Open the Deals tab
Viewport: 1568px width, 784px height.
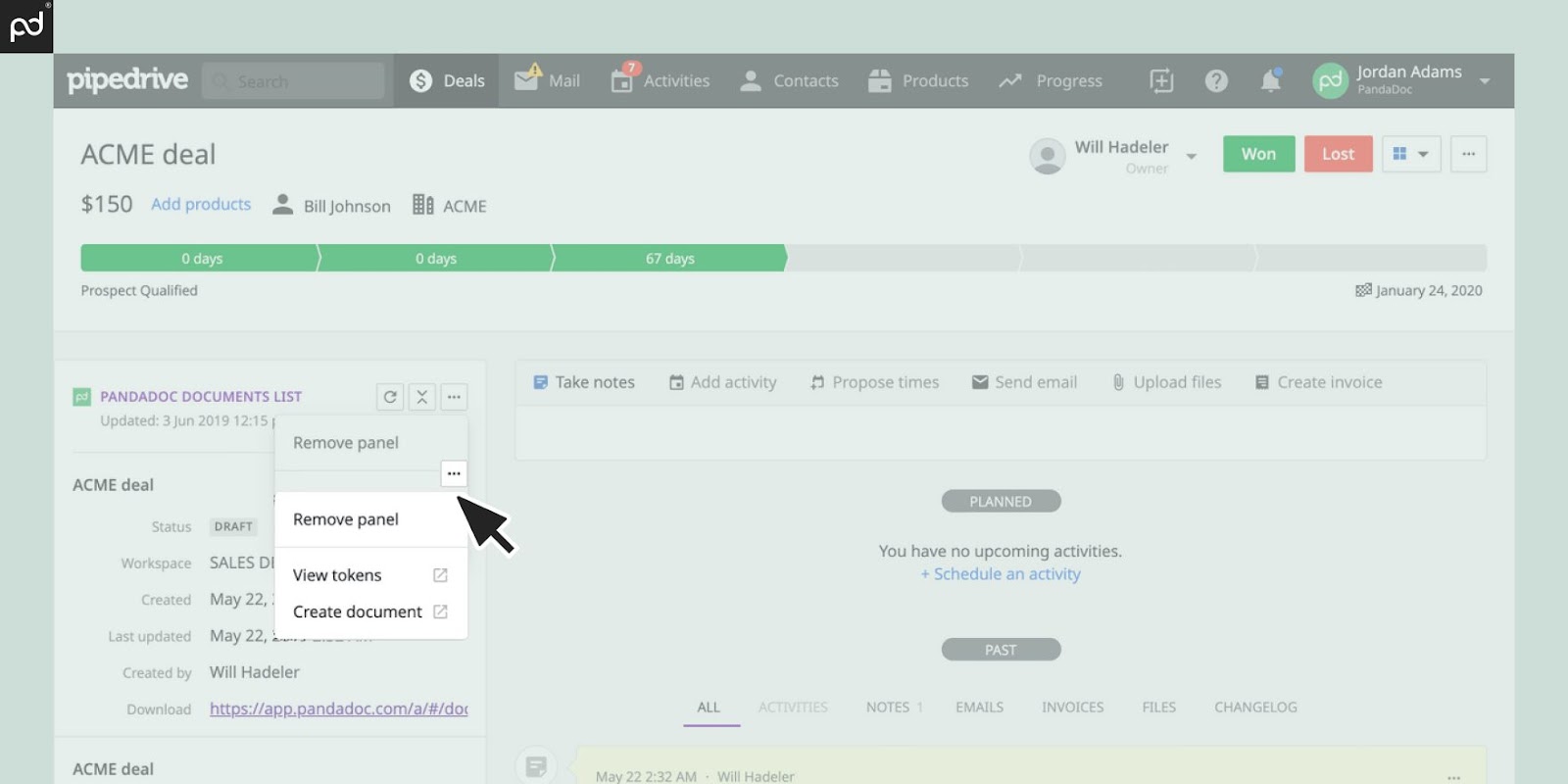(447, 81)
